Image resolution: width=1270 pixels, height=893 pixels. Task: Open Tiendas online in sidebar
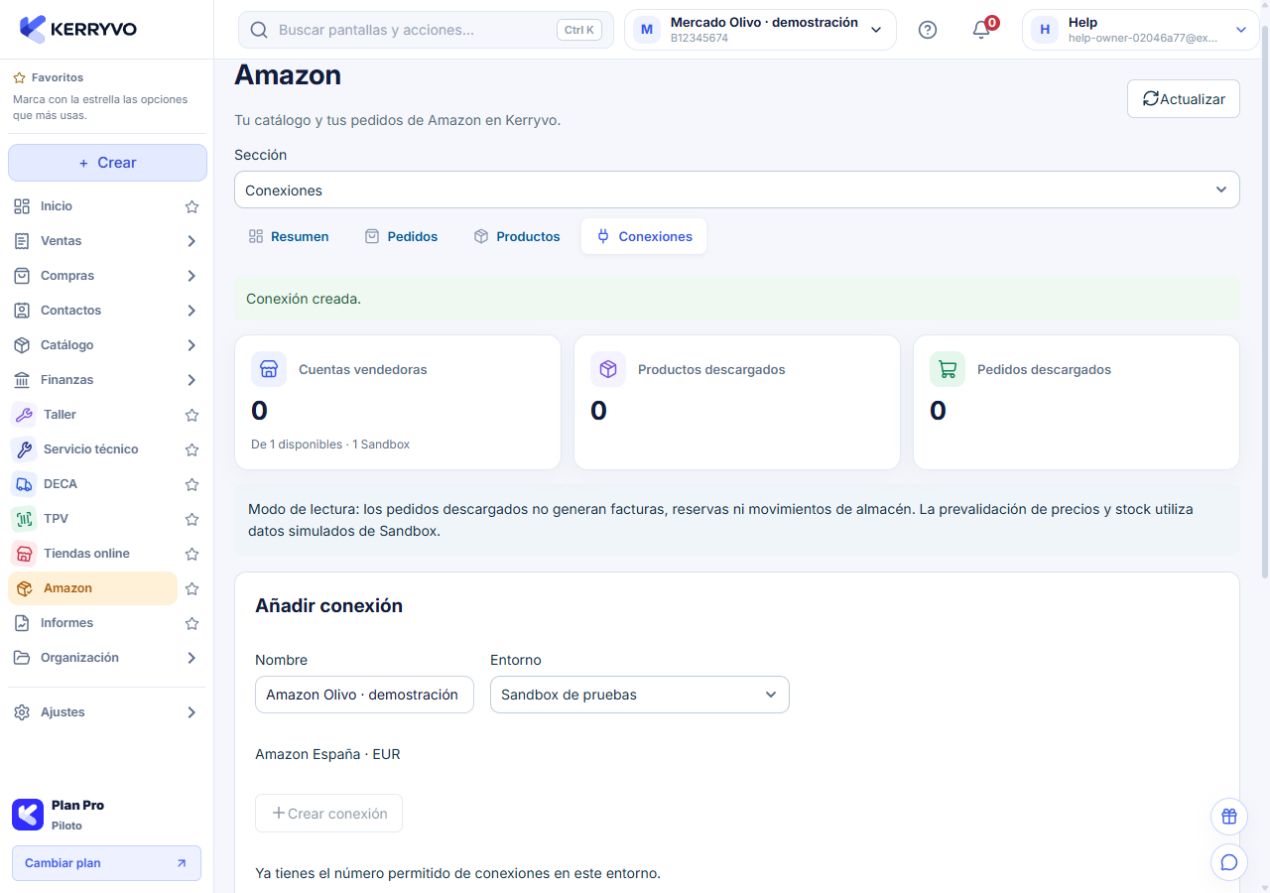(92, 554)
